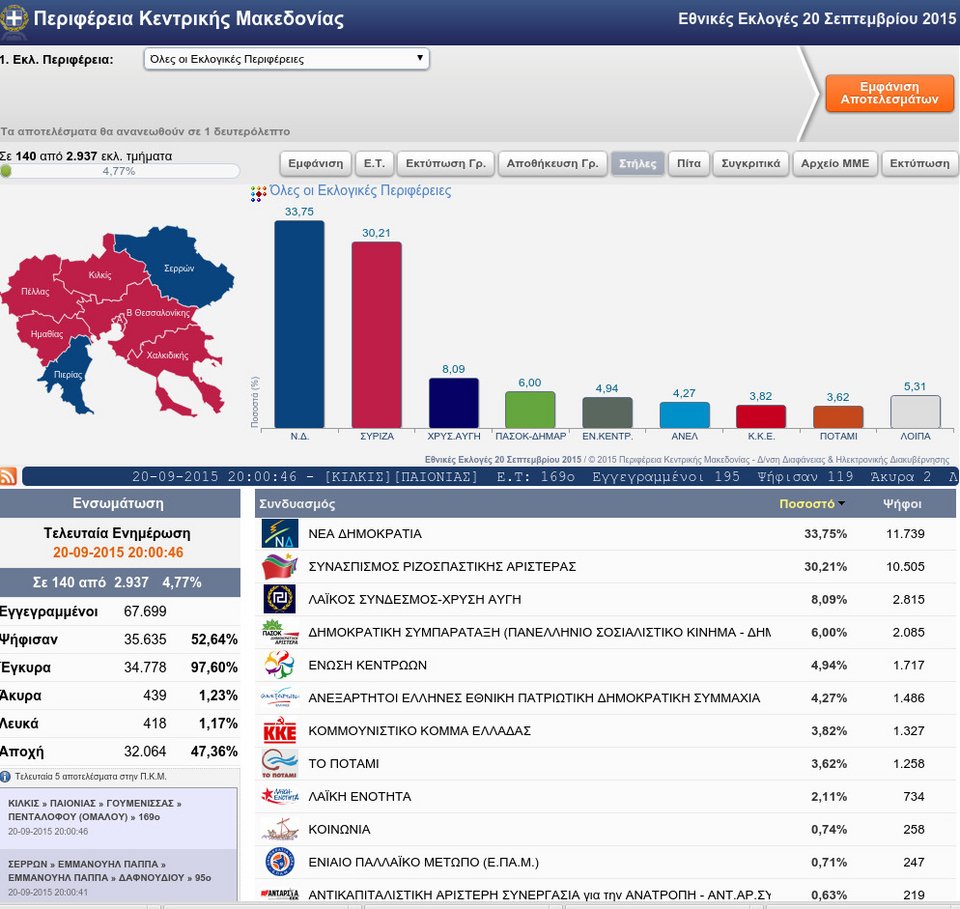Click the ΕΝ.ΚΕΝΤΡ. grey bar
The width and height of the screenshot is (960, 909).
point(607,413)
